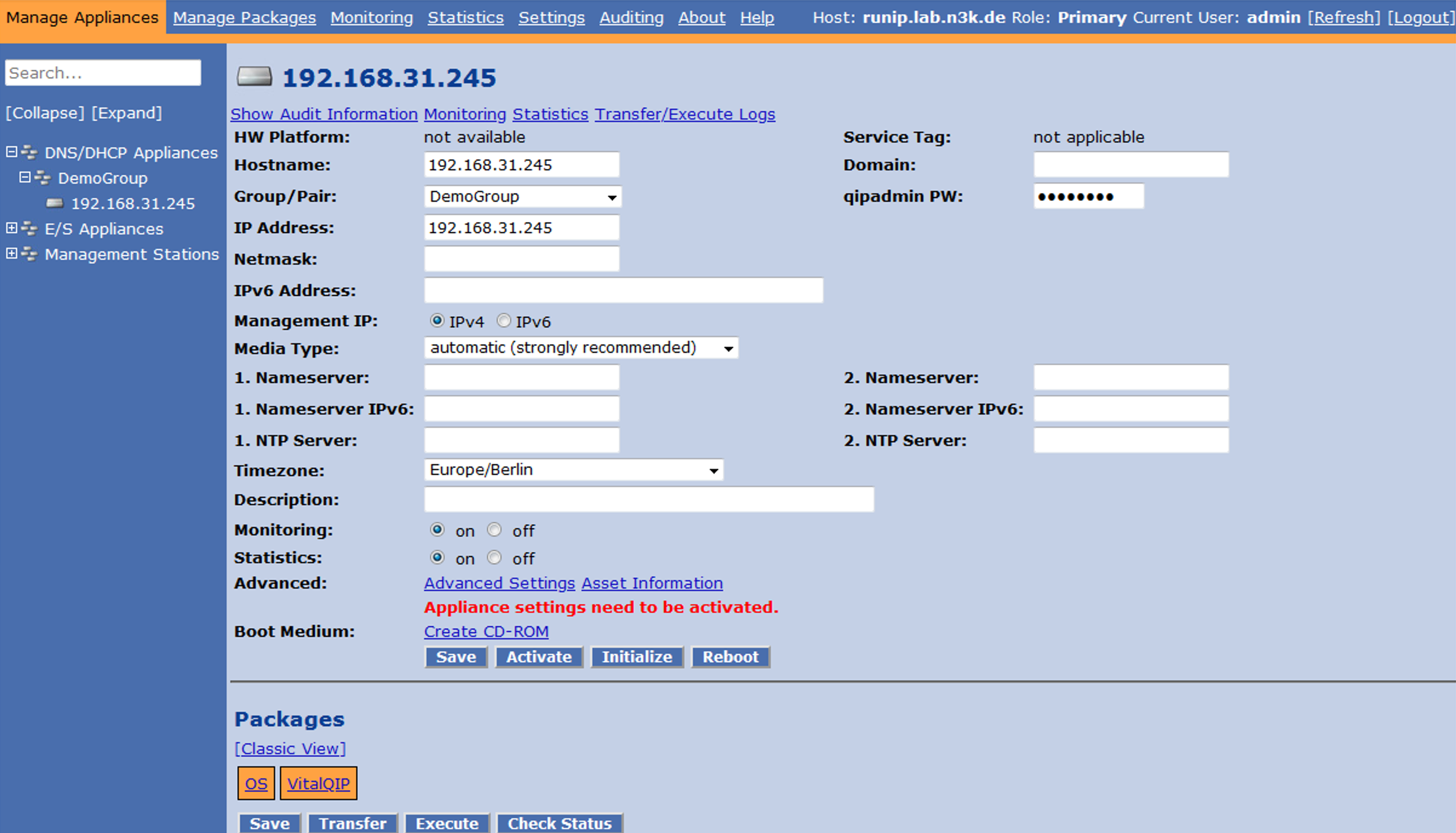This screenshot has height=833, width=1456.
Task: Go to the Auditing menu item
Action: tap(631, 18)
